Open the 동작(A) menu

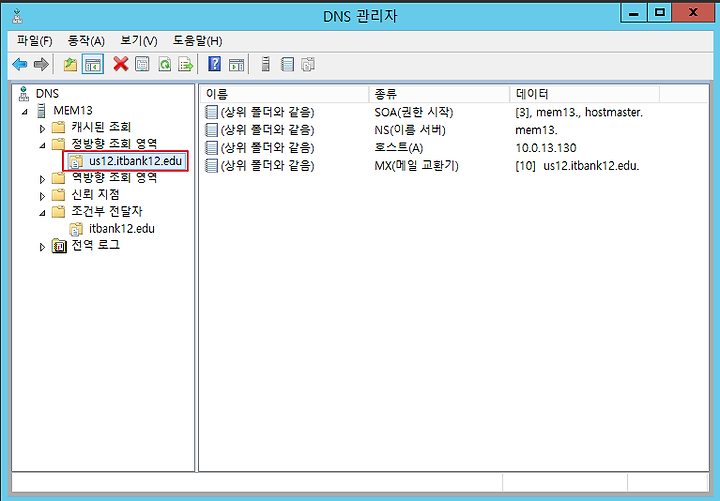86,41
